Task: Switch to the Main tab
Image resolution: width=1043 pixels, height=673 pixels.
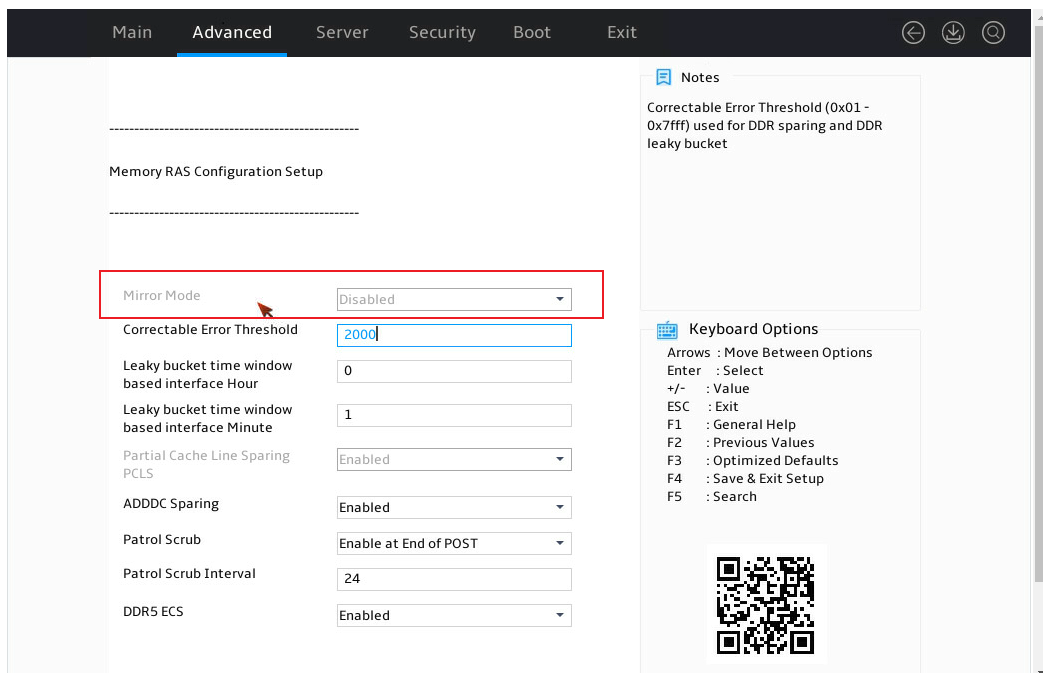Action: click(x=132, y=32)
